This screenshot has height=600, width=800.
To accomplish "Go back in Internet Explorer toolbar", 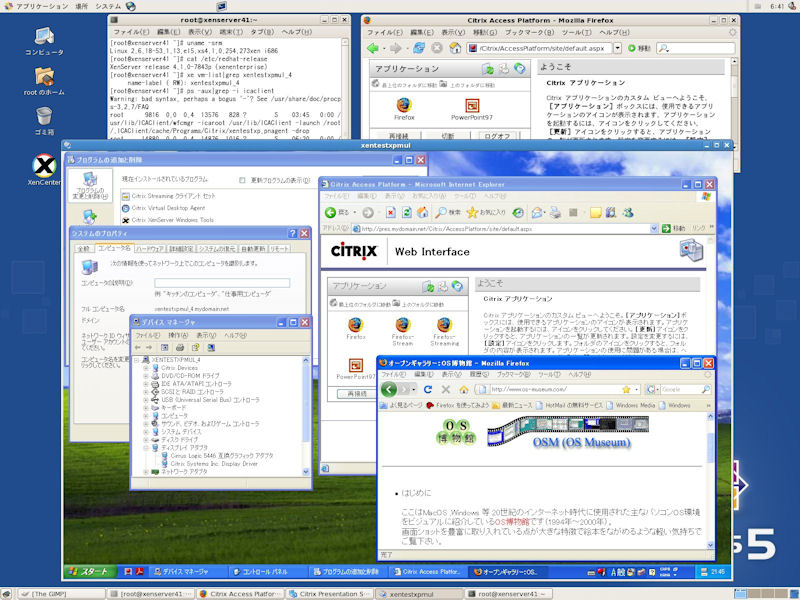I will click(x=337, y=212).
